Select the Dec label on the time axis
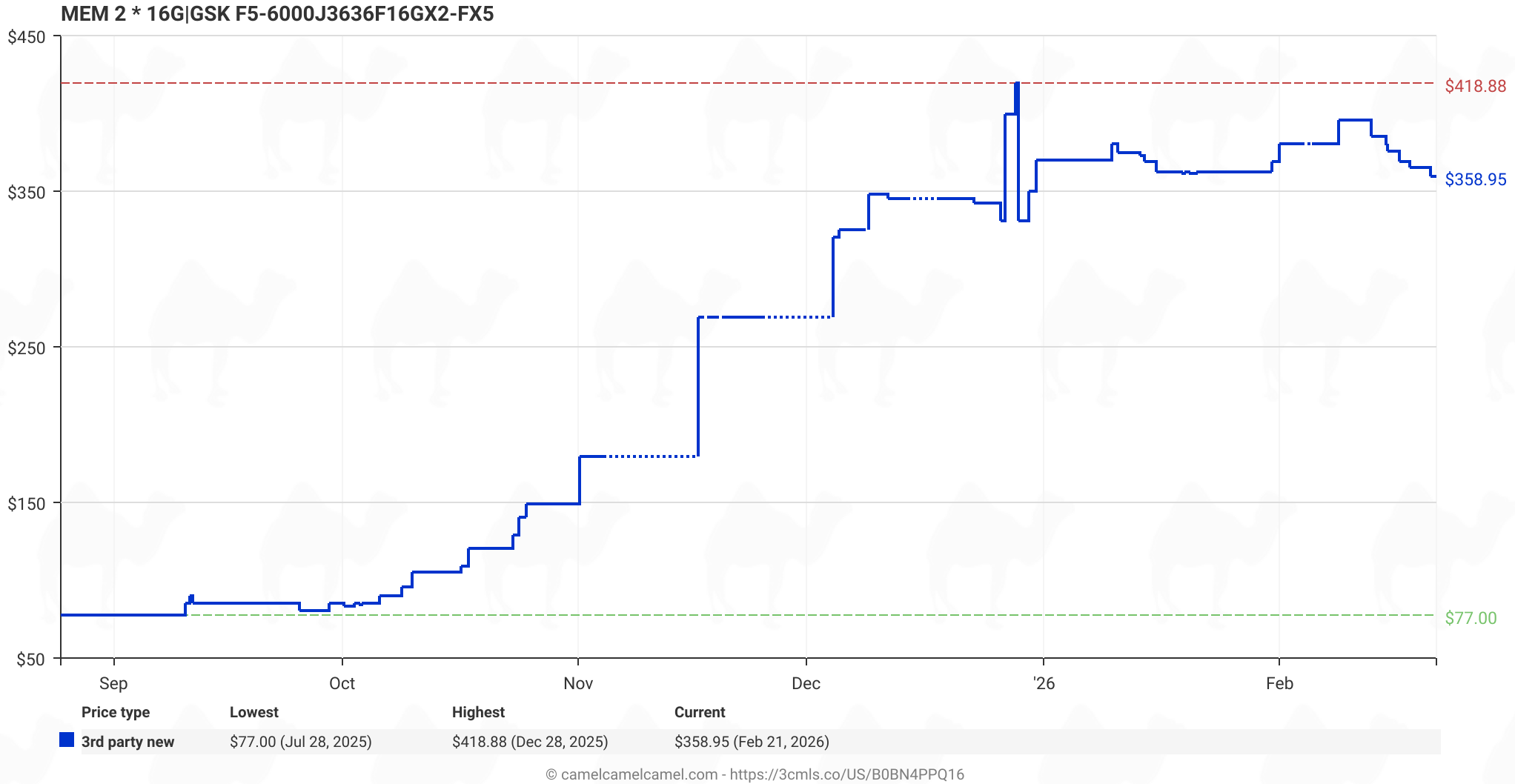Screen dimensions: 1515x784 coord(806,683)
